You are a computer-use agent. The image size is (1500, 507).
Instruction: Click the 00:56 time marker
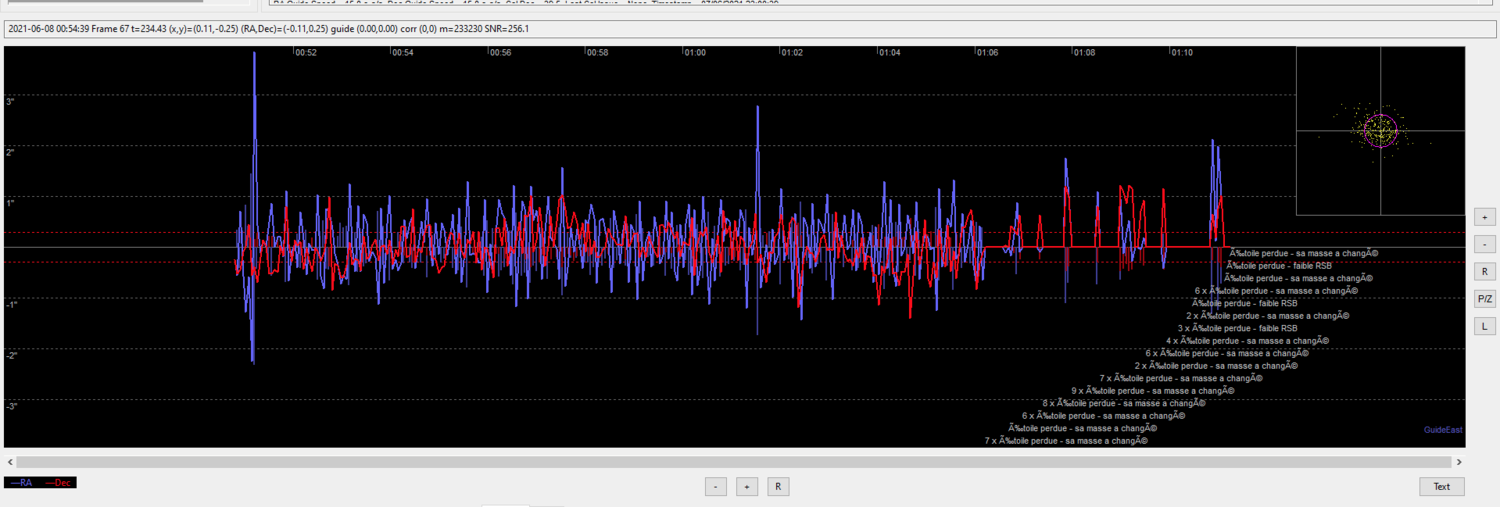click(x=500, y=52)
